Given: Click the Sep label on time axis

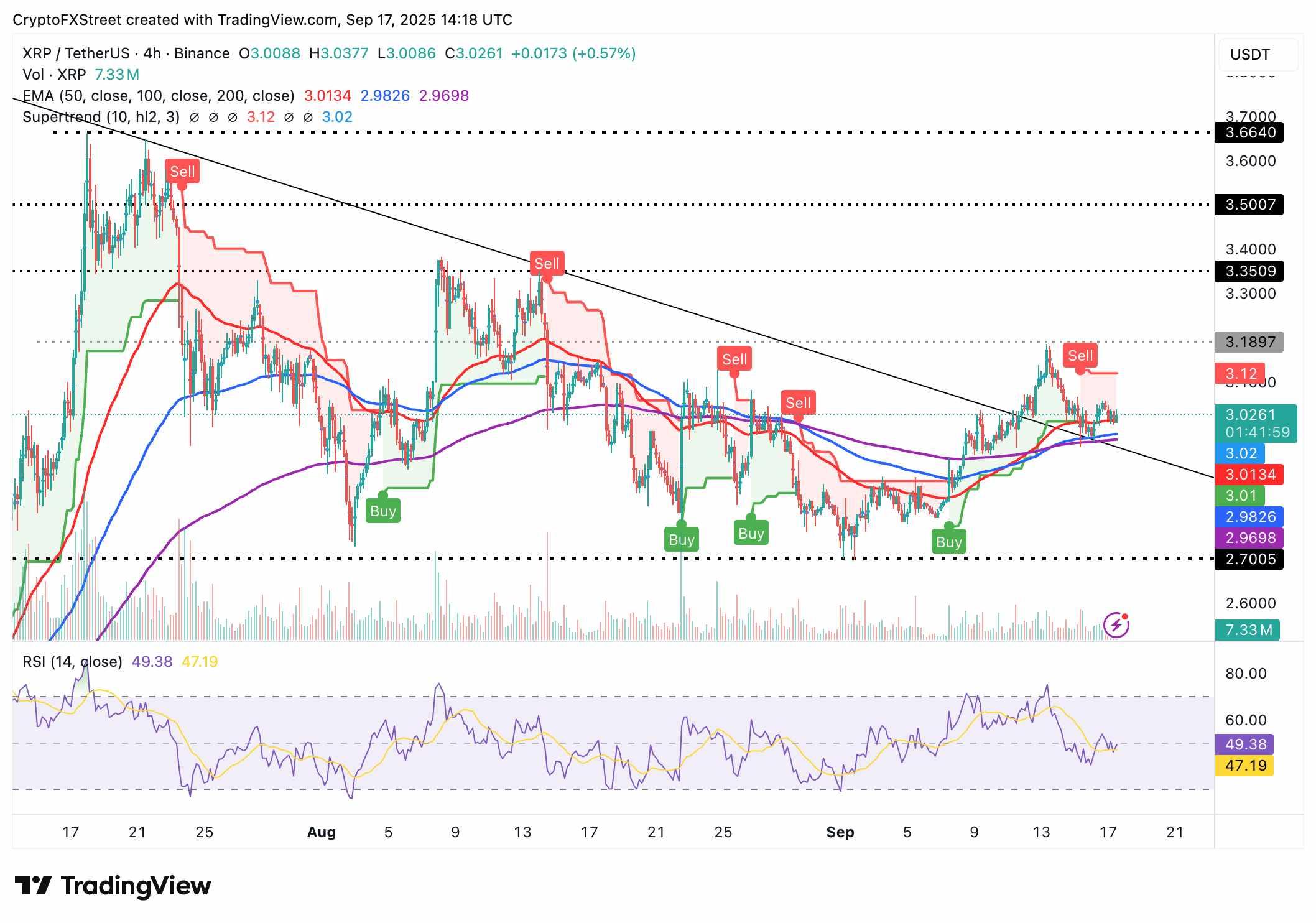Looking at the screenshot, I should 840,832.
